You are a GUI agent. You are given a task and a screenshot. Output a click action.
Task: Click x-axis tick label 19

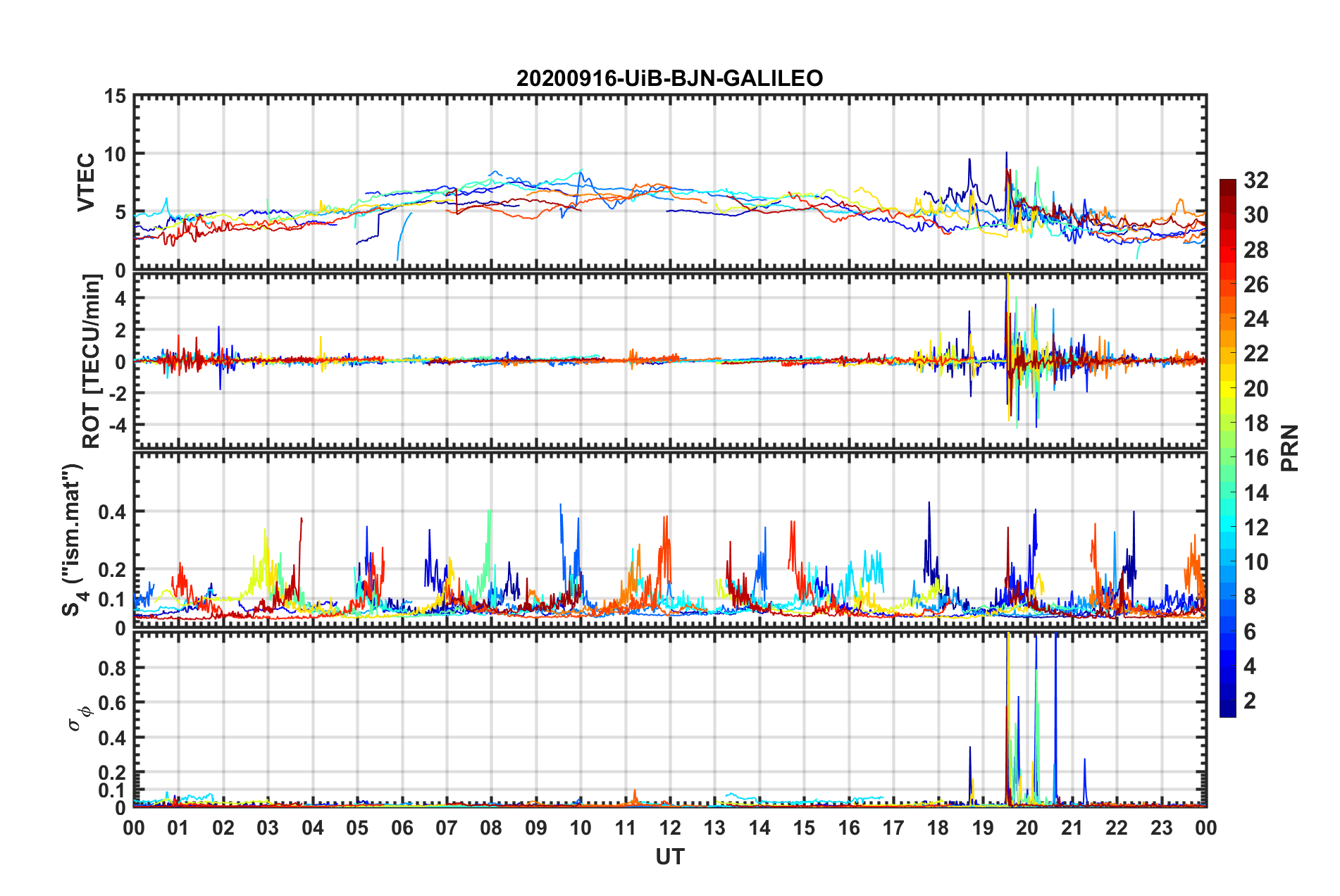[x=983, y=828]
